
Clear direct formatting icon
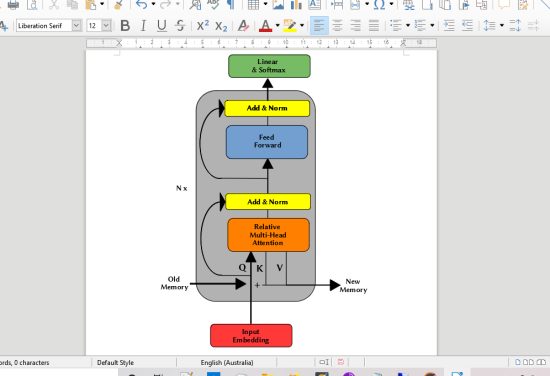click(243, 26)
